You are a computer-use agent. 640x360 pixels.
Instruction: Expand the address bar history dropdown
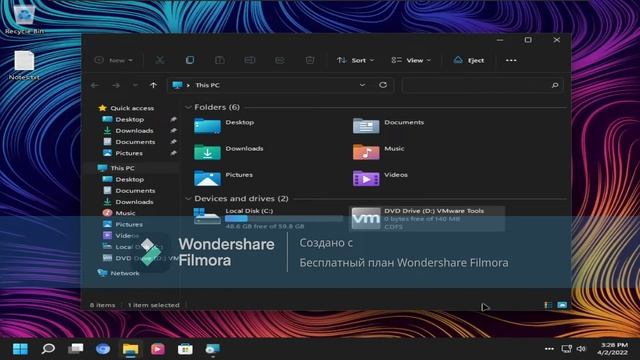click(x=362, y=85)
